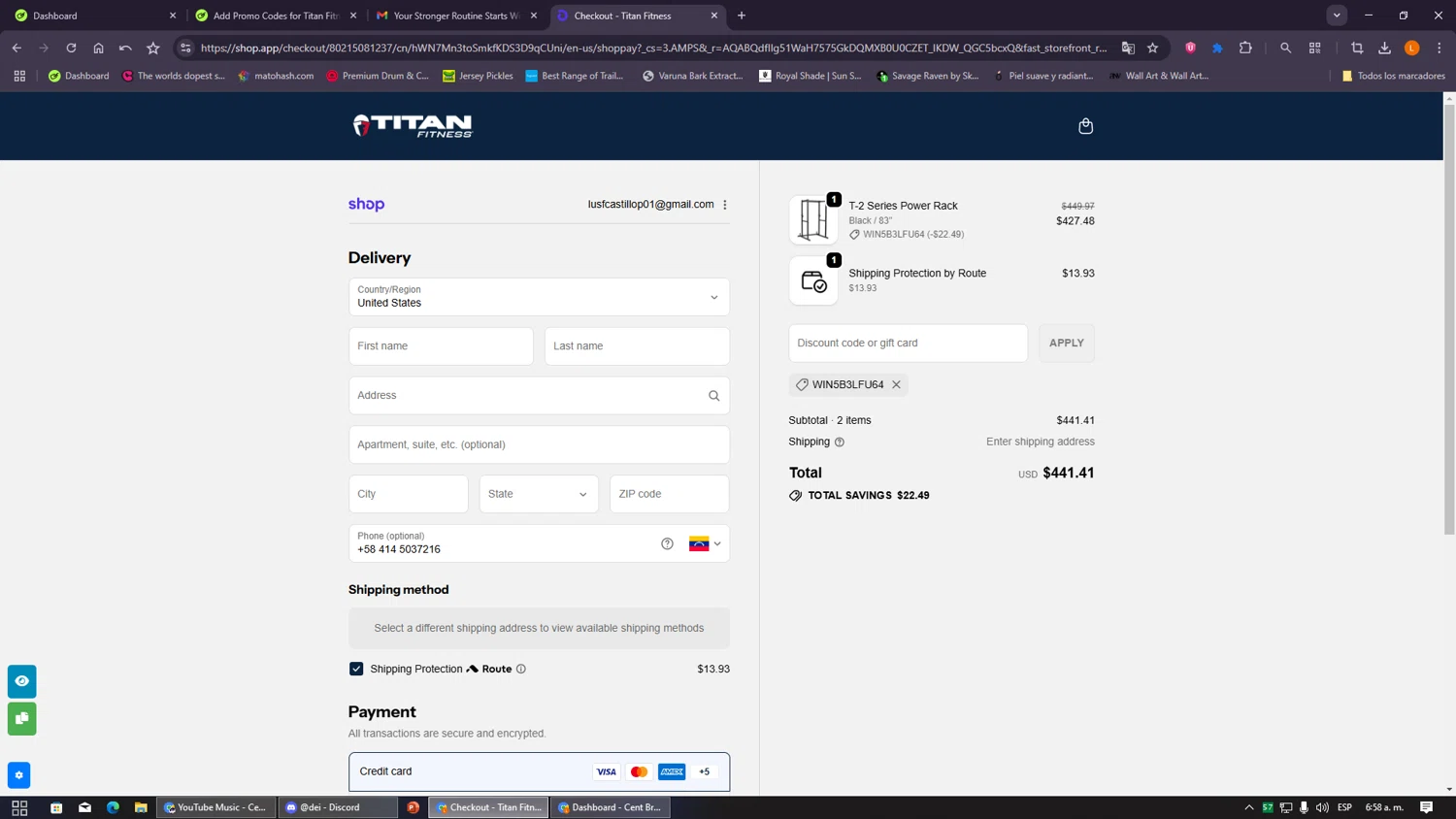Open File Explorer from the taskbar
The height and width of the screenshot is (819, 1456).
coord(141,807)
